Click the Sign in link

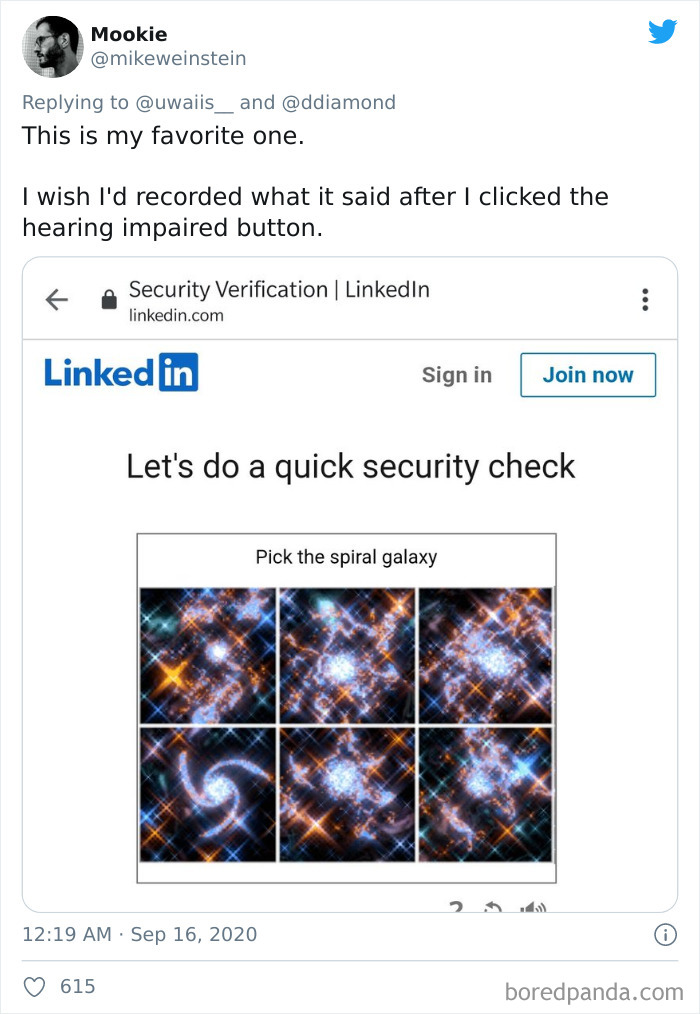456,375
